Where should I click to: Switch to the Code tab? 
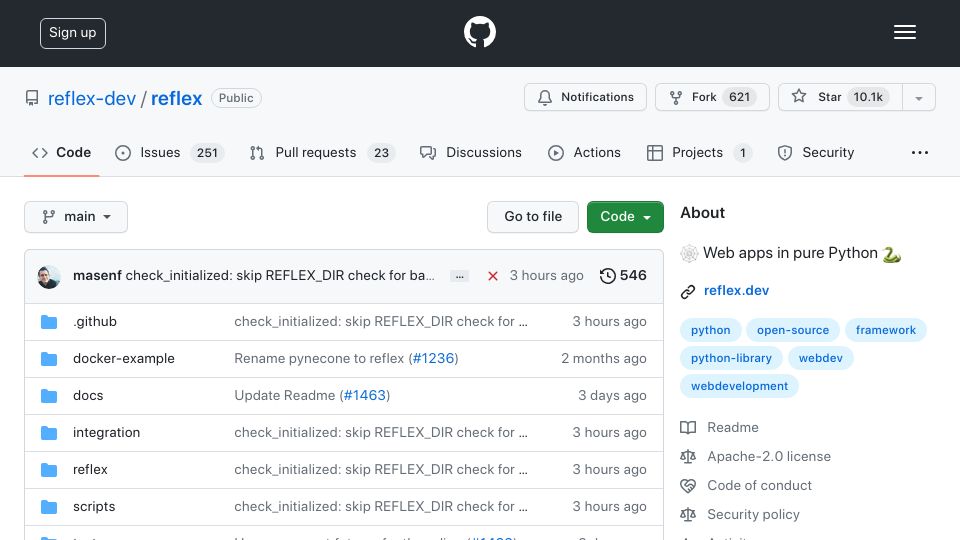(61, 152)
